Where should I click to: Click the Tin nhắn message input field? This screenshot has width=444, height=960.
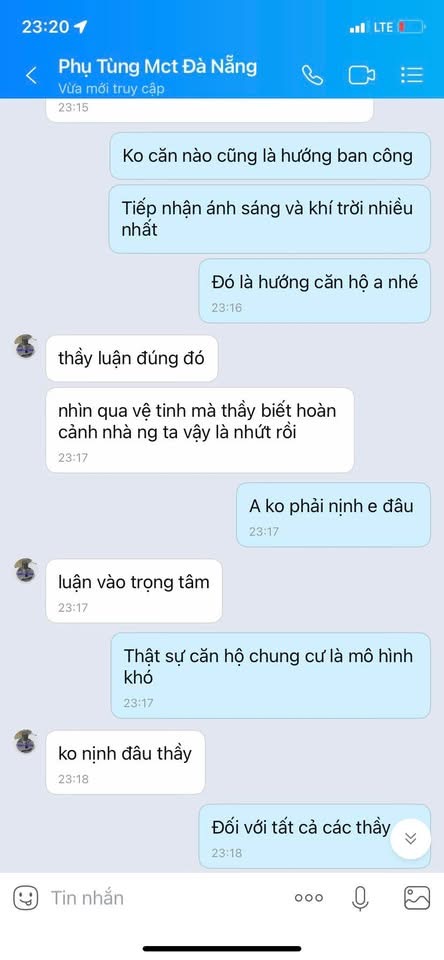pyautogui.click(x=165, y=898)
